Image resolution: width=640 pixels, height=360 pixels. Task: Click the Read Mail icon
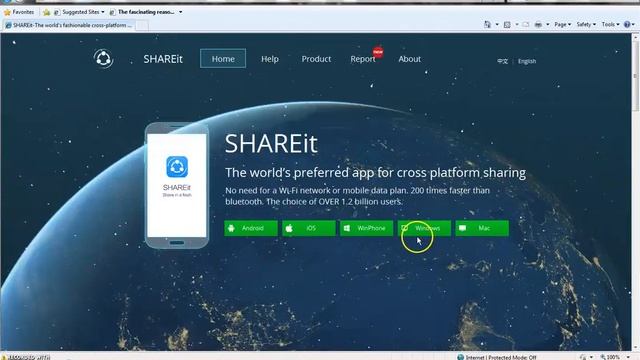[x=526, y=24]
